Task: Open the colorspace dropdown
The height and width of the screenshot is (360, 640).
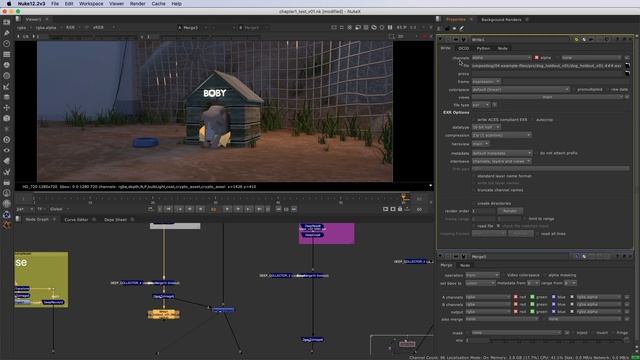Action: coord(520,89)
